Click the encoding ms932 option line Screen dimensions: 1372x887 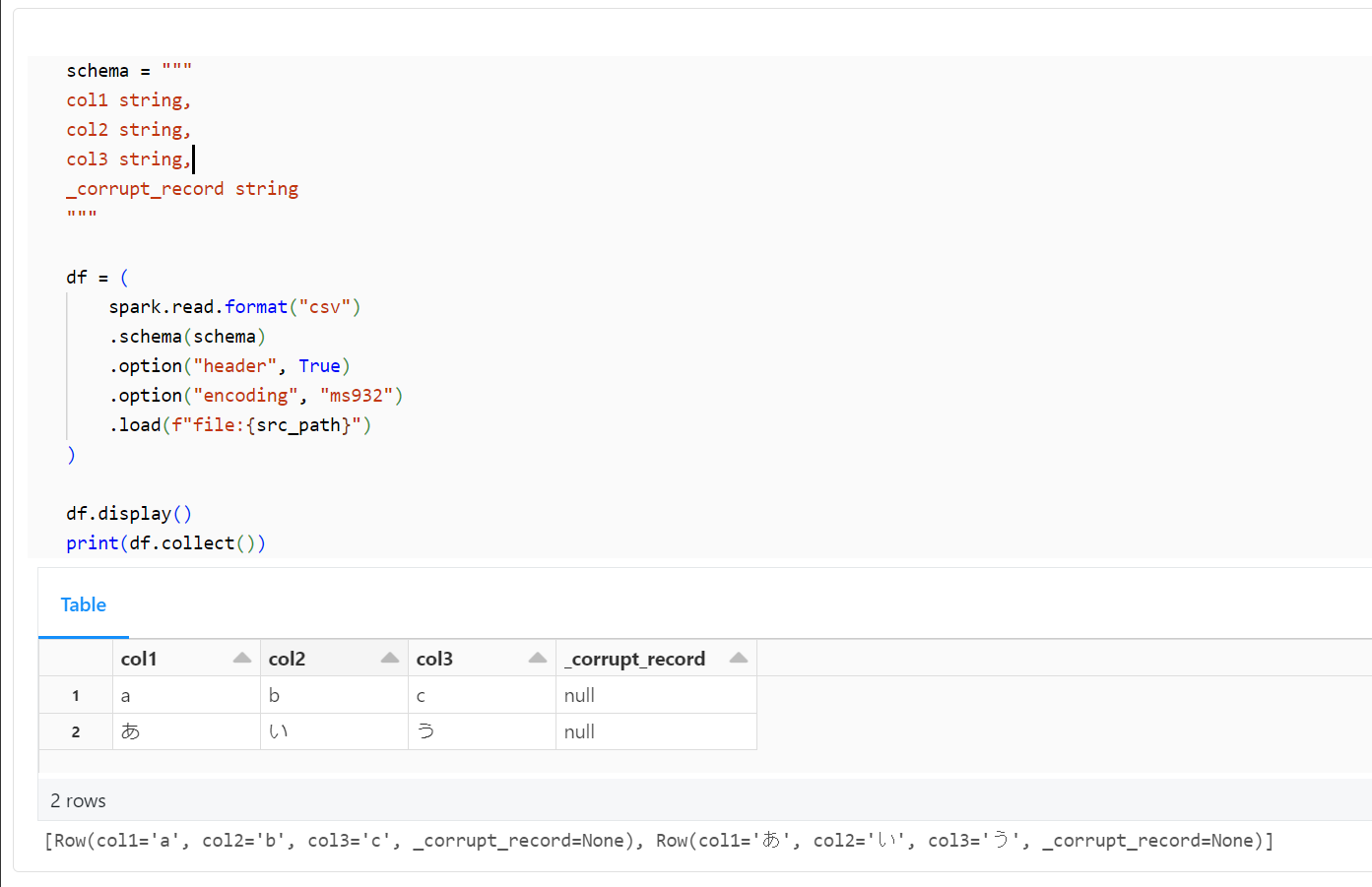256,396
